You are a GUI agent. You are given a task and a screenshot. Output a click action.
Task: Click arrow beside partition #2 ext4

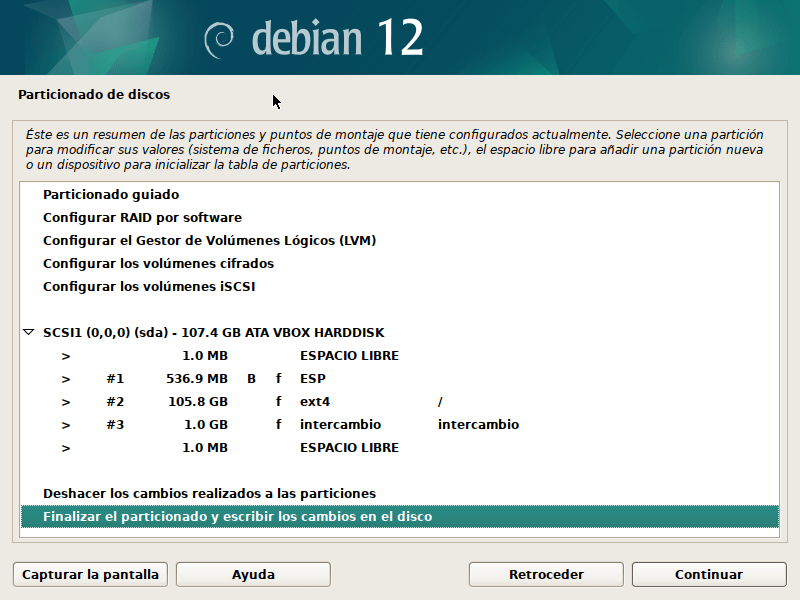click(66, 402)
